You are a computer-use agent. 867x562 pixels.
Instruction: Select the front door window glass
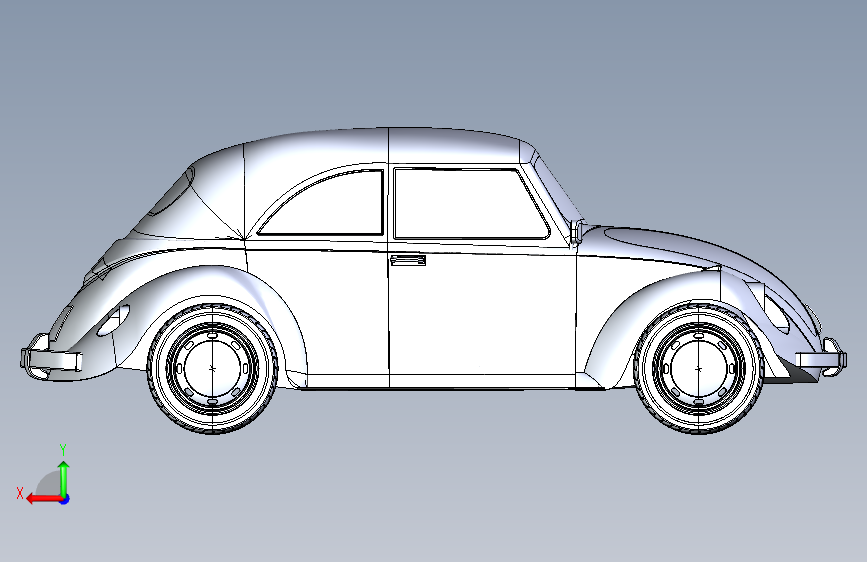[471, 204]
